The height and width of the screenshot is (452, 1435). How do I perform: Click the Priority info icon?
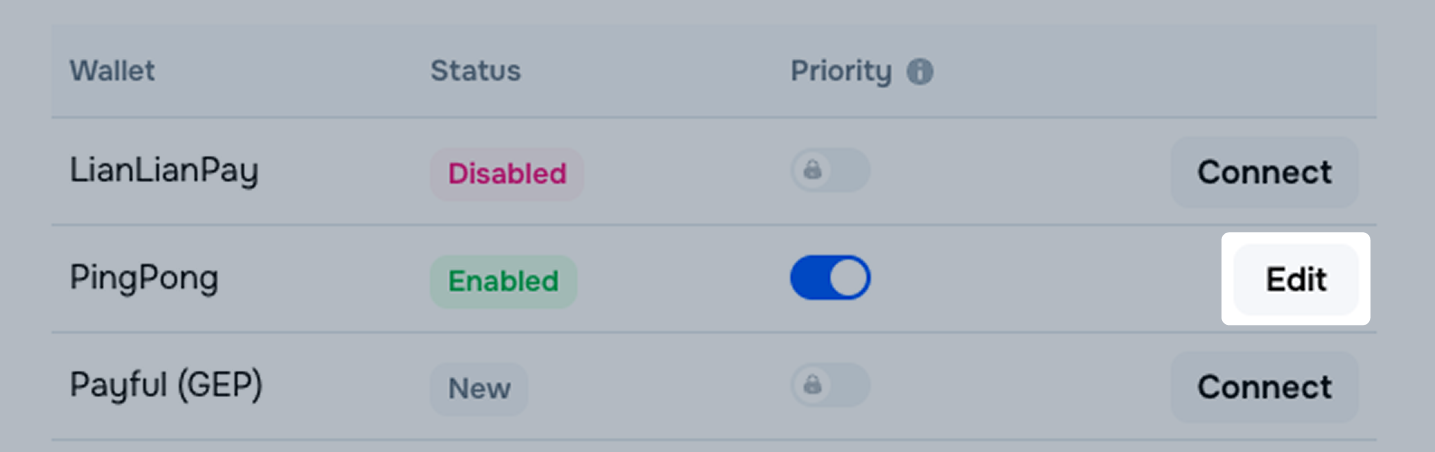coord(919,72)
